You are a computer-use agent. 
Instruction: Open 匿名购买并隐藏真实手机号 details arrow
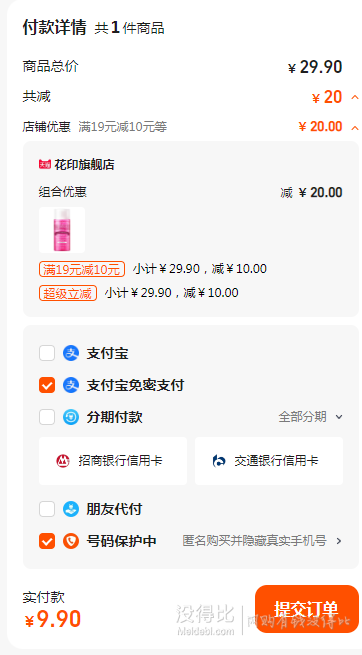coord(339,541)
